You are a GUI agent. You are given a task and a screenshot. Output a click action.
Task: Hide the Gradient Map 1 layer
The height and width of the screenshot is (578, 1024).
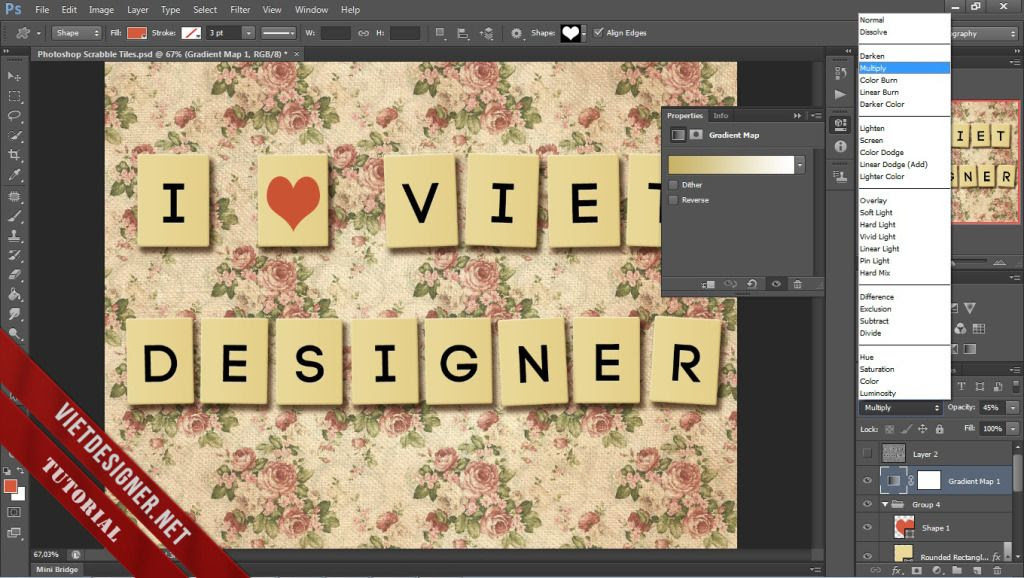point(867,481)
